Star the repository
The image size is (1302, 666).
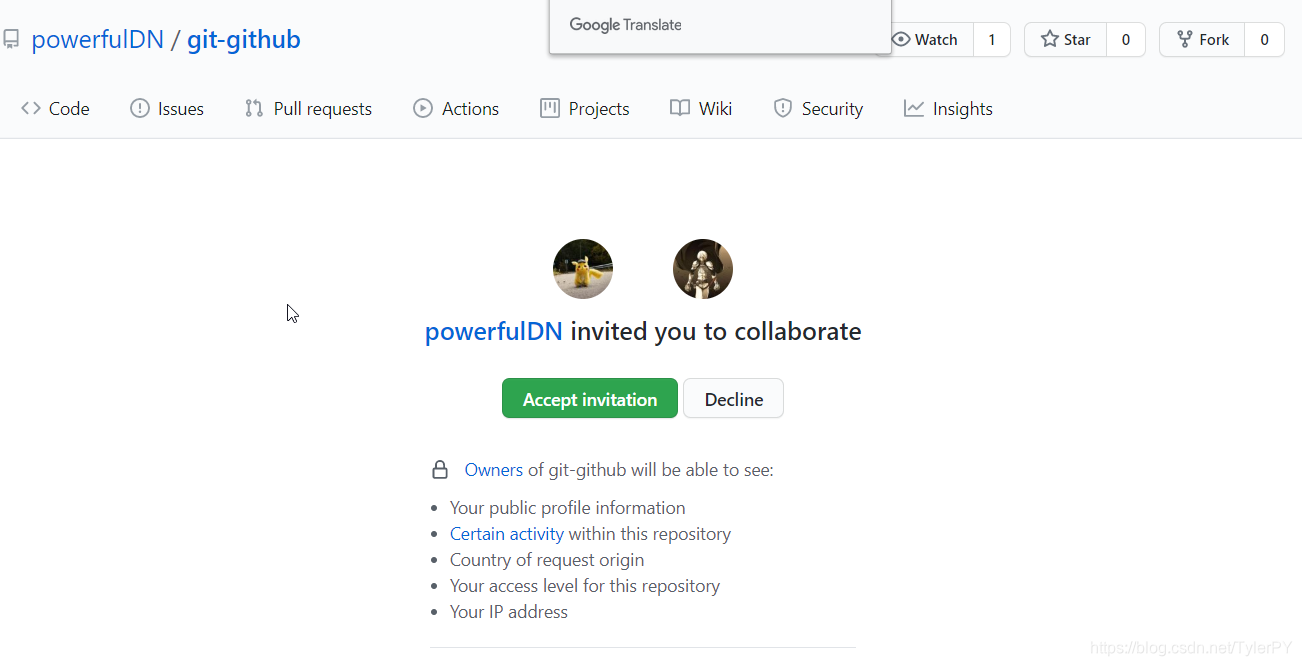tap(1066, 40)
